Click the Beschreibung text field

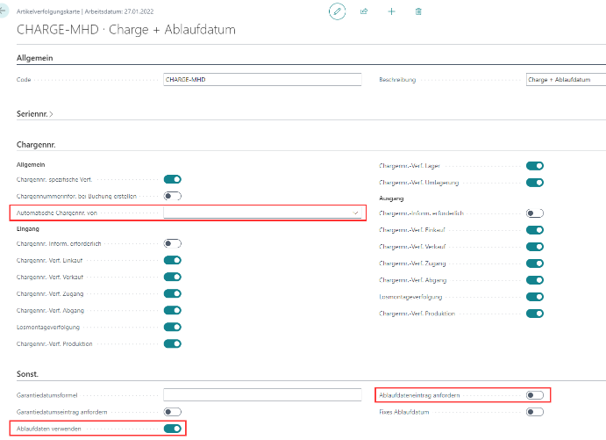click(x=564, y=78)
